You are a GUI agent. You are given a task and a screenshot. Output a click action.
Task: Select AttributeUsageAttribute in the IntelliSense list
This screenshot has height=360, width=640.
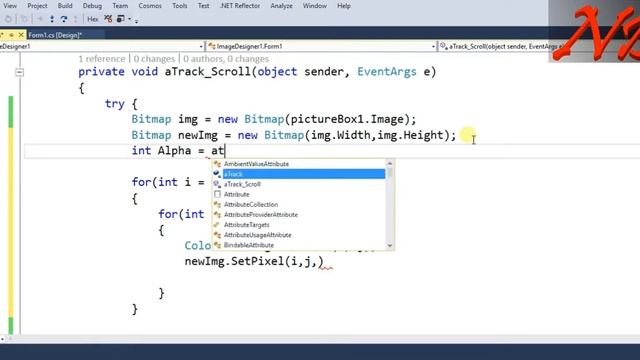[304, 236]
